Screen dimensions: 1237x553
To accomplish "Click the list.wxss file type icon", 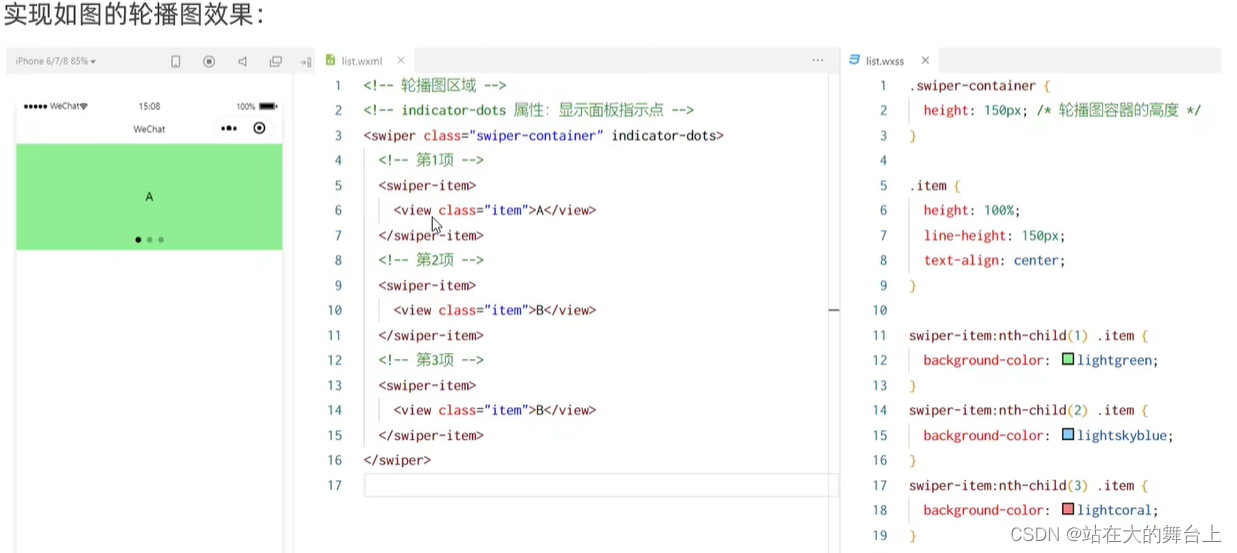I will (854, 61).
